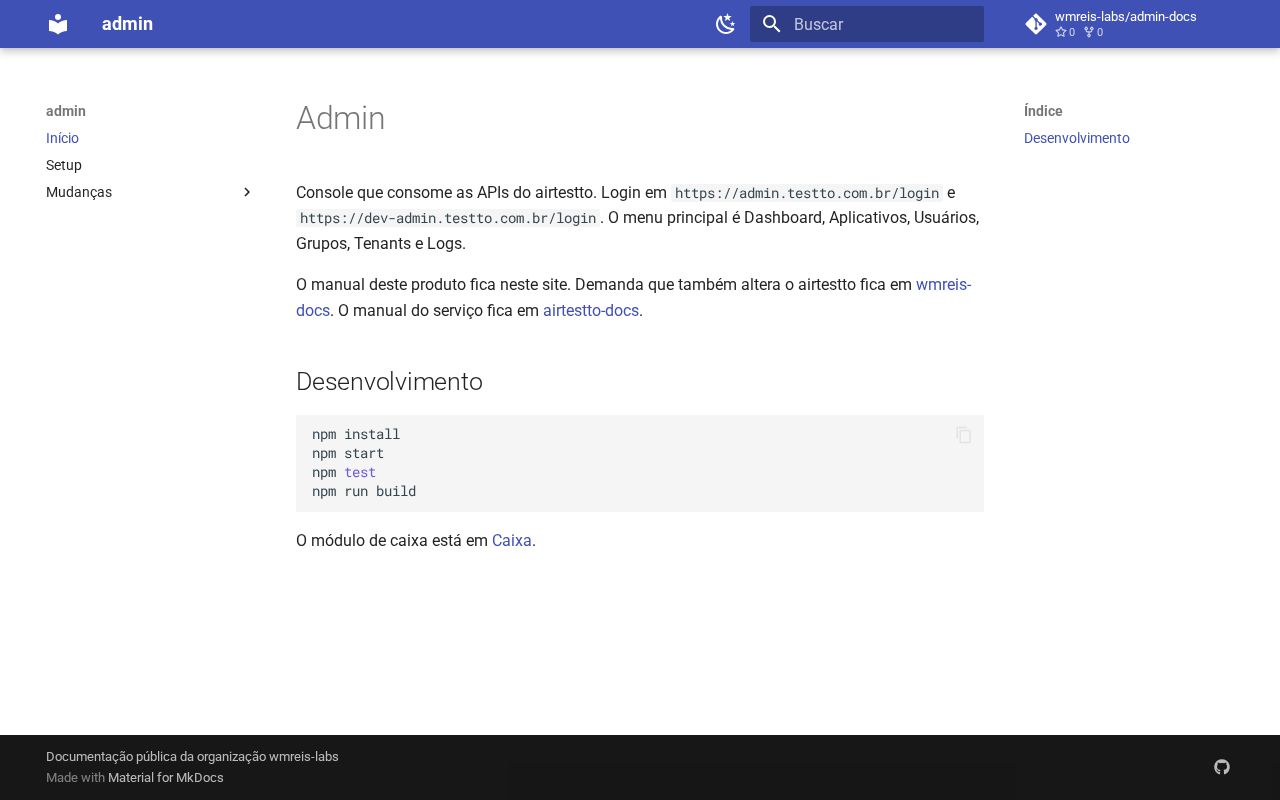1280x800 pixels.
Task: Open the Início navigation item
Action: click(x=62, y=138)
